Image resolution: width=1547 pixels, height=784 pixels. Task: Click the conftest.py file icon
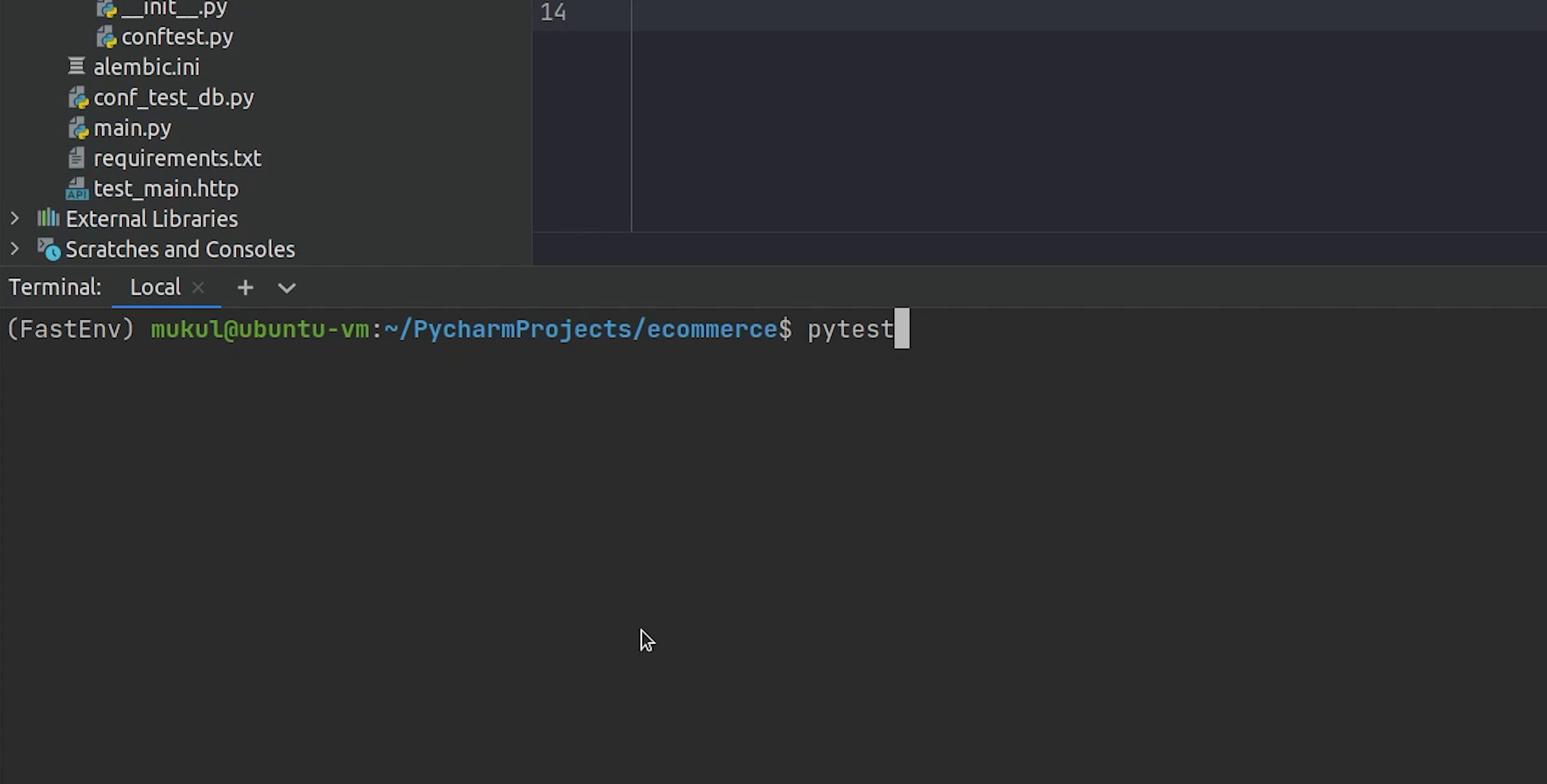(x=107, y=37)
